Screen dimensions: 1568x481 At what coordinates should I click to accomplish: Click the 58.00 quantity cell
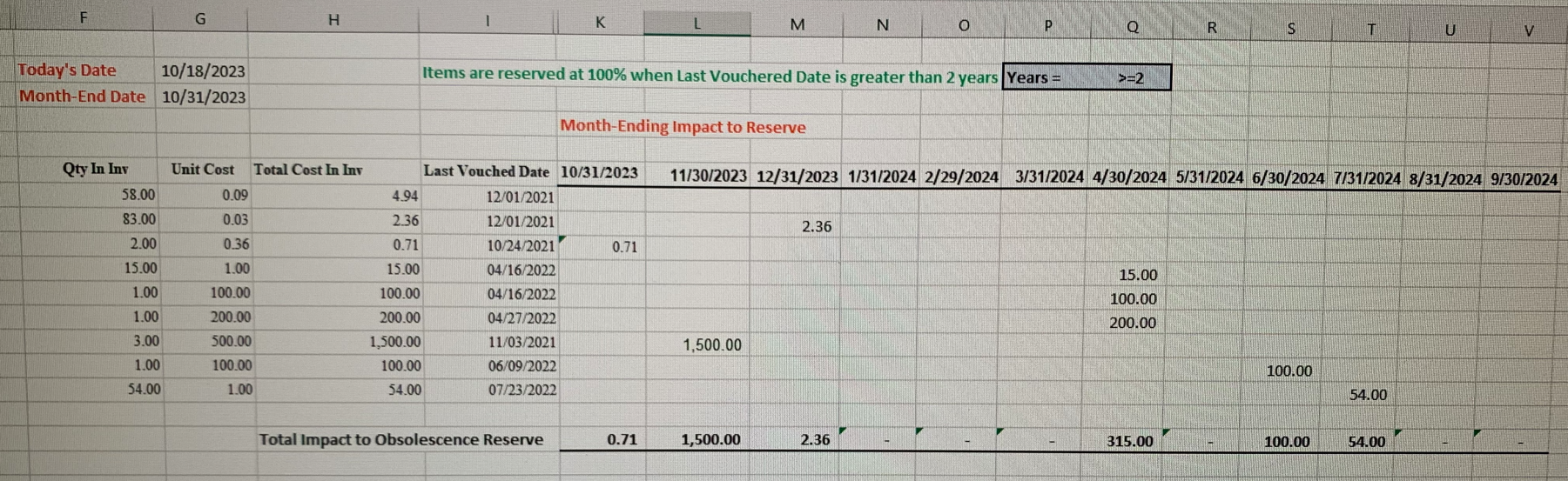click(138, 195)
